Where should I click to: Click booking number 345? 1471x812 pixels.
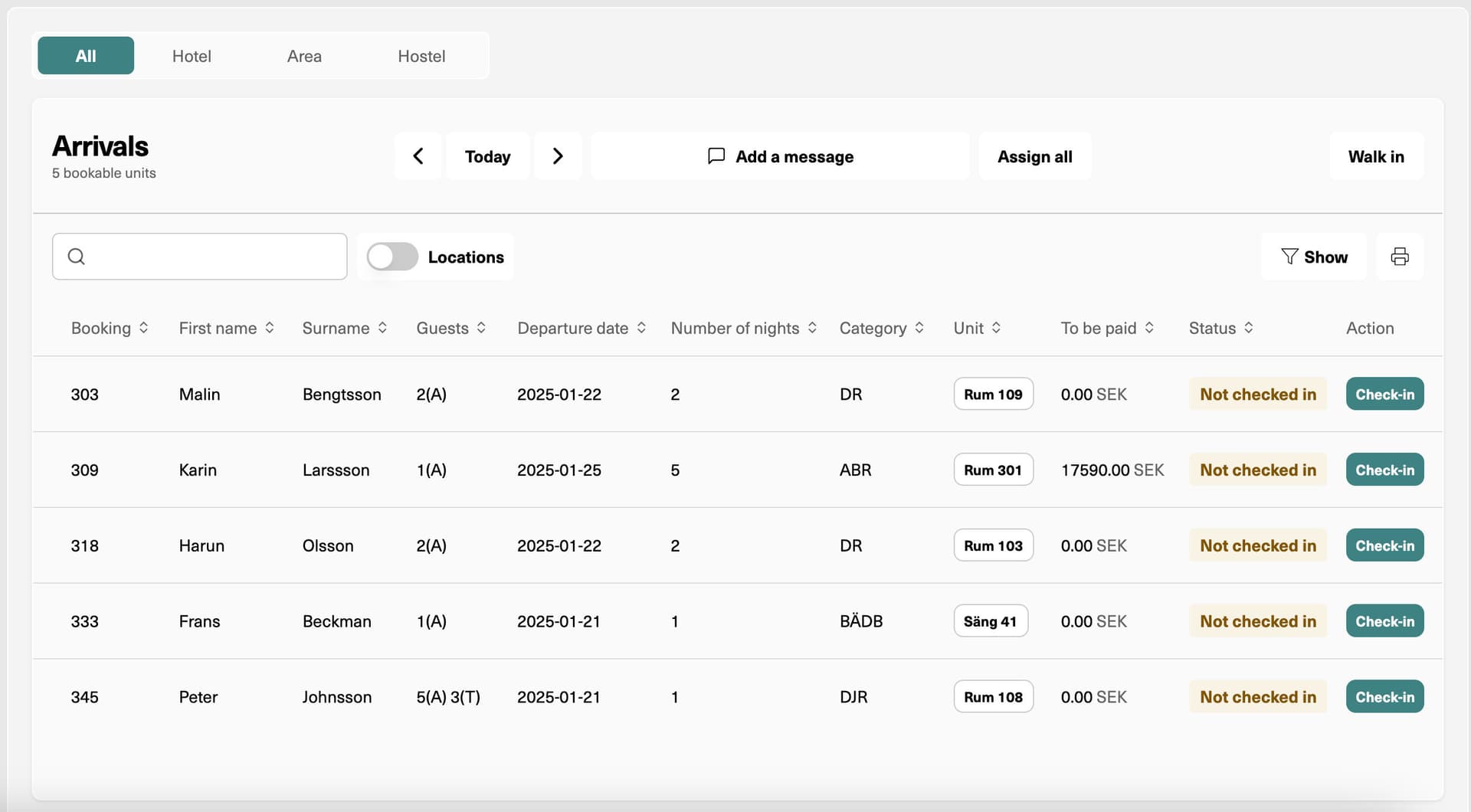tap(84, 698)
